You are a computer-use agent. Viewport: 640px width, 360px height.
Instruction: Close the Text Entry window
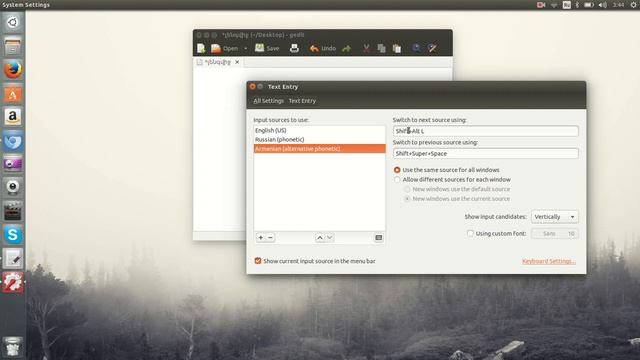[x=252, y=87]
